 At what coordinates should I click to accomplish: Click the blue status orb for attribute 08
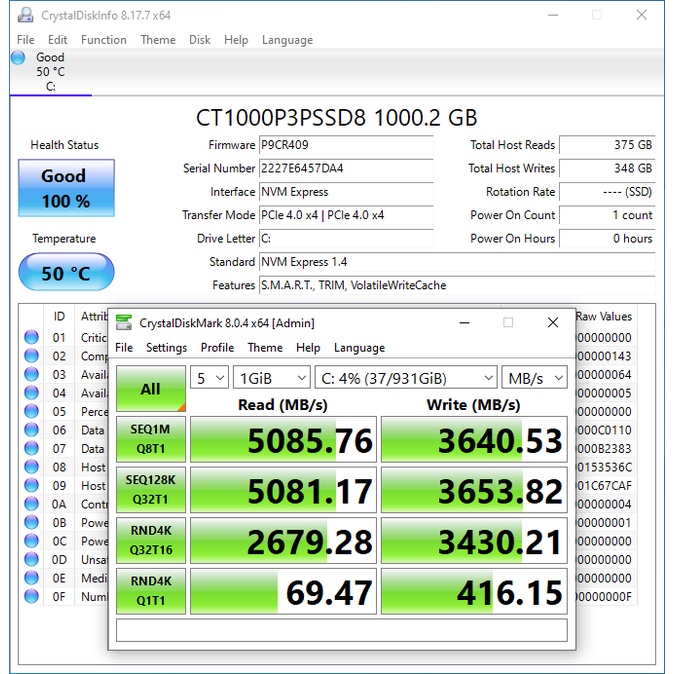(31, 466)
